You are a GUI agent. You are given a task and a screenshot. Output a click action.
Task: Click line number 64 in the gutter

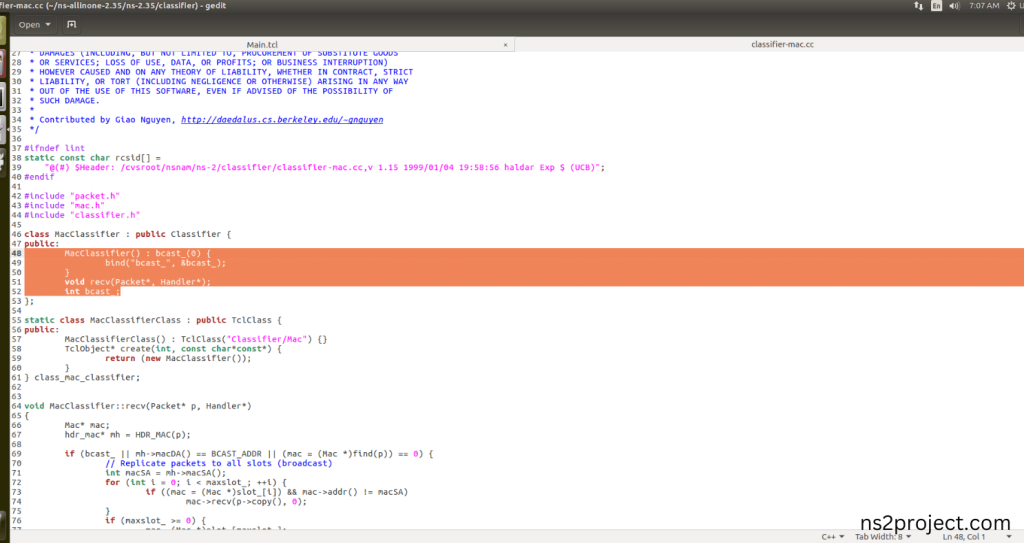point(16,406)
